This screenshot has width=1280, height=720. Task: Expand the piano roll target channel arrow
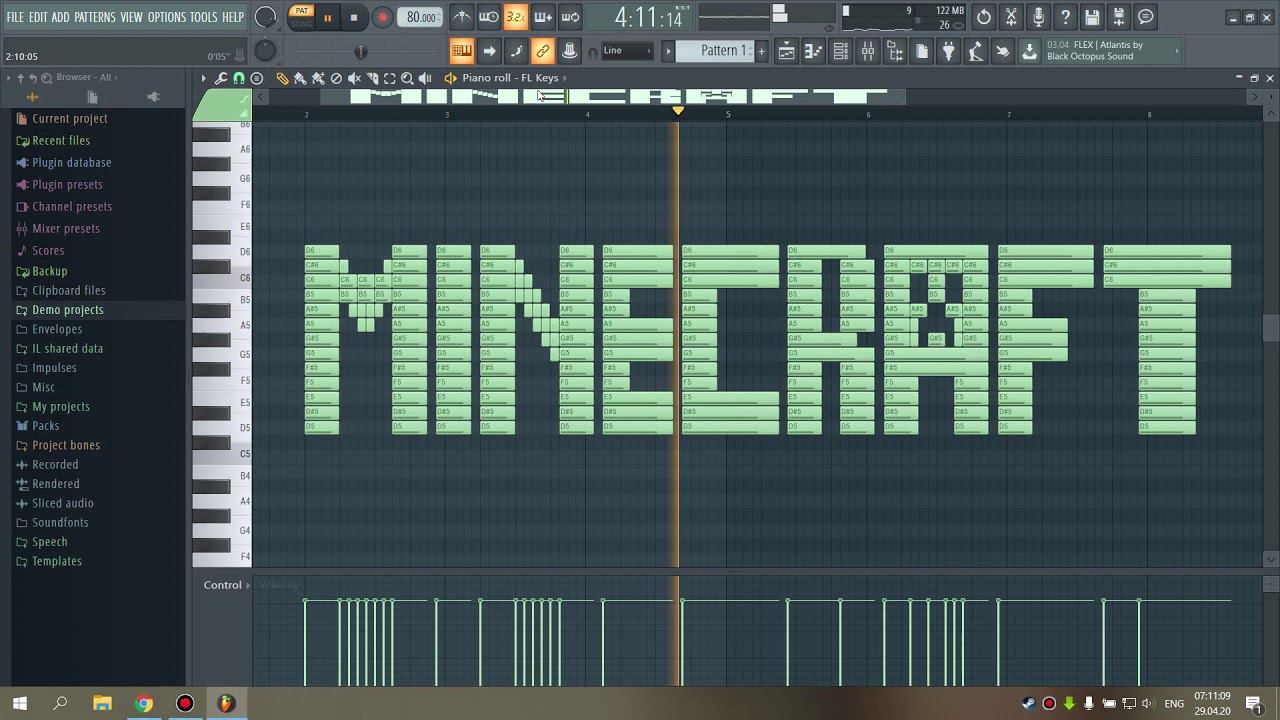(565, 78)
